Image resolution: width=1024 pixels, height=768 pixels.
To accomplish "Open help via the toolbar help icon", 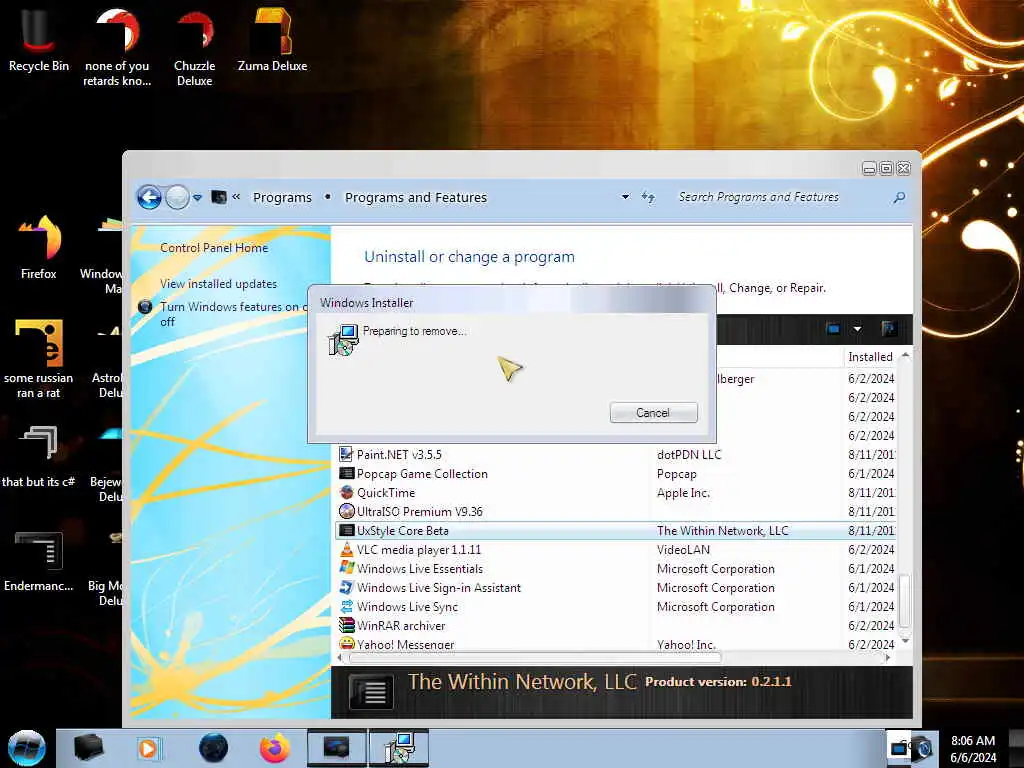I will 888,328.
